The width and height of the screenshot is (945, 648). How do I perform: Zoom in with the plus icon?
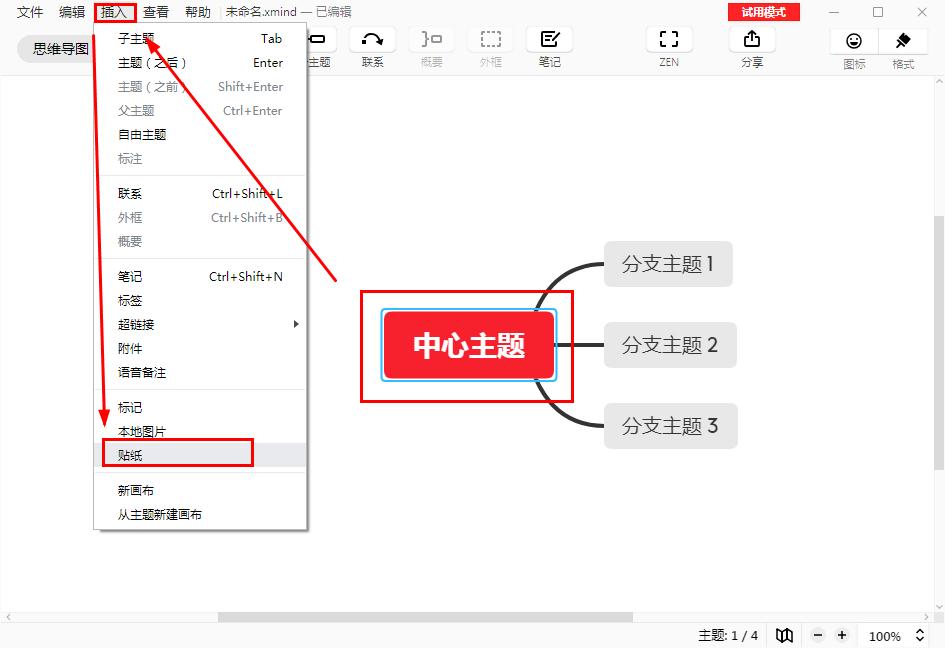[x=841, y=635]
